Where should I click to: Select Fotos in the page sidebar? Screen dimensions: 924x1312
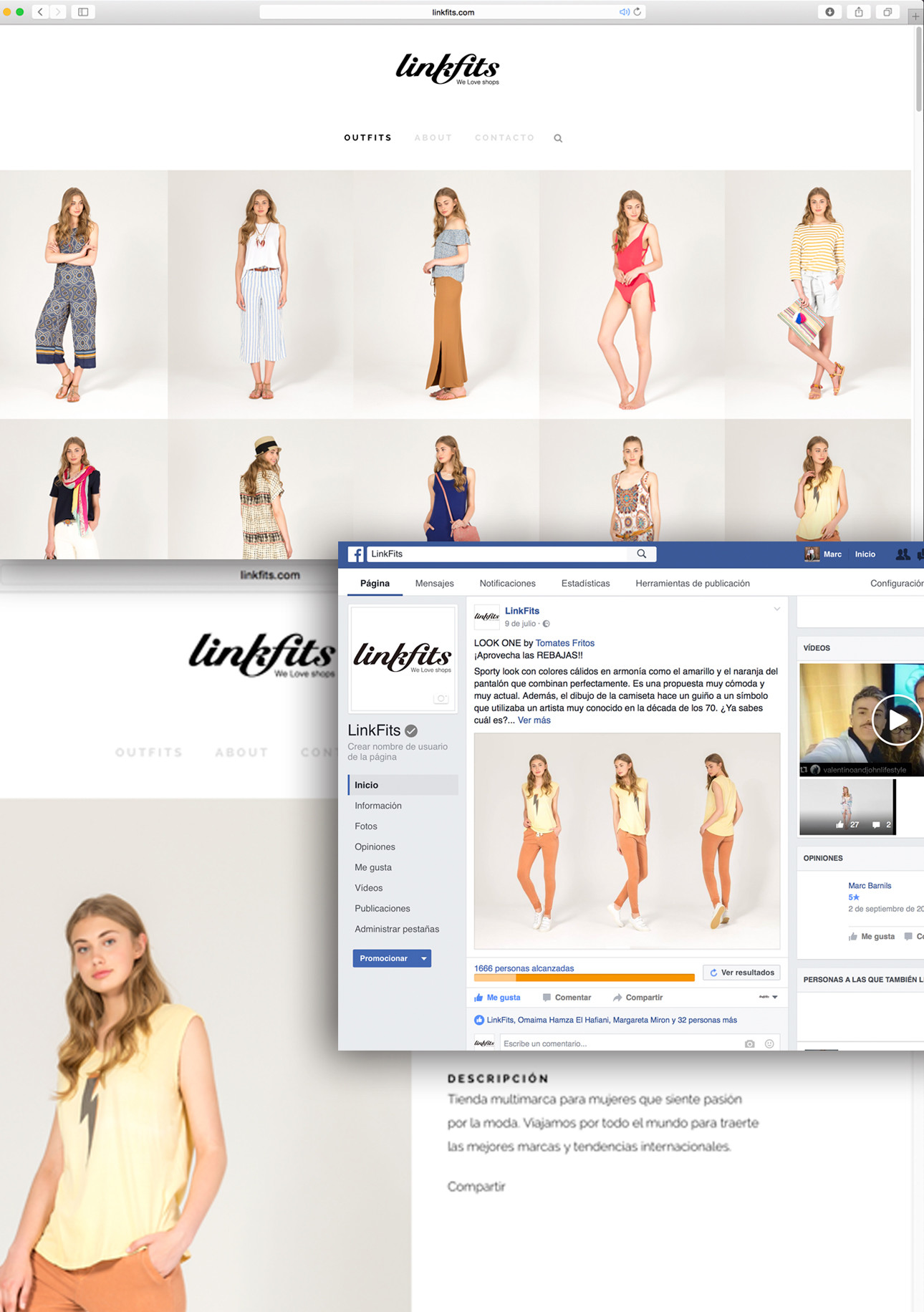366,826
